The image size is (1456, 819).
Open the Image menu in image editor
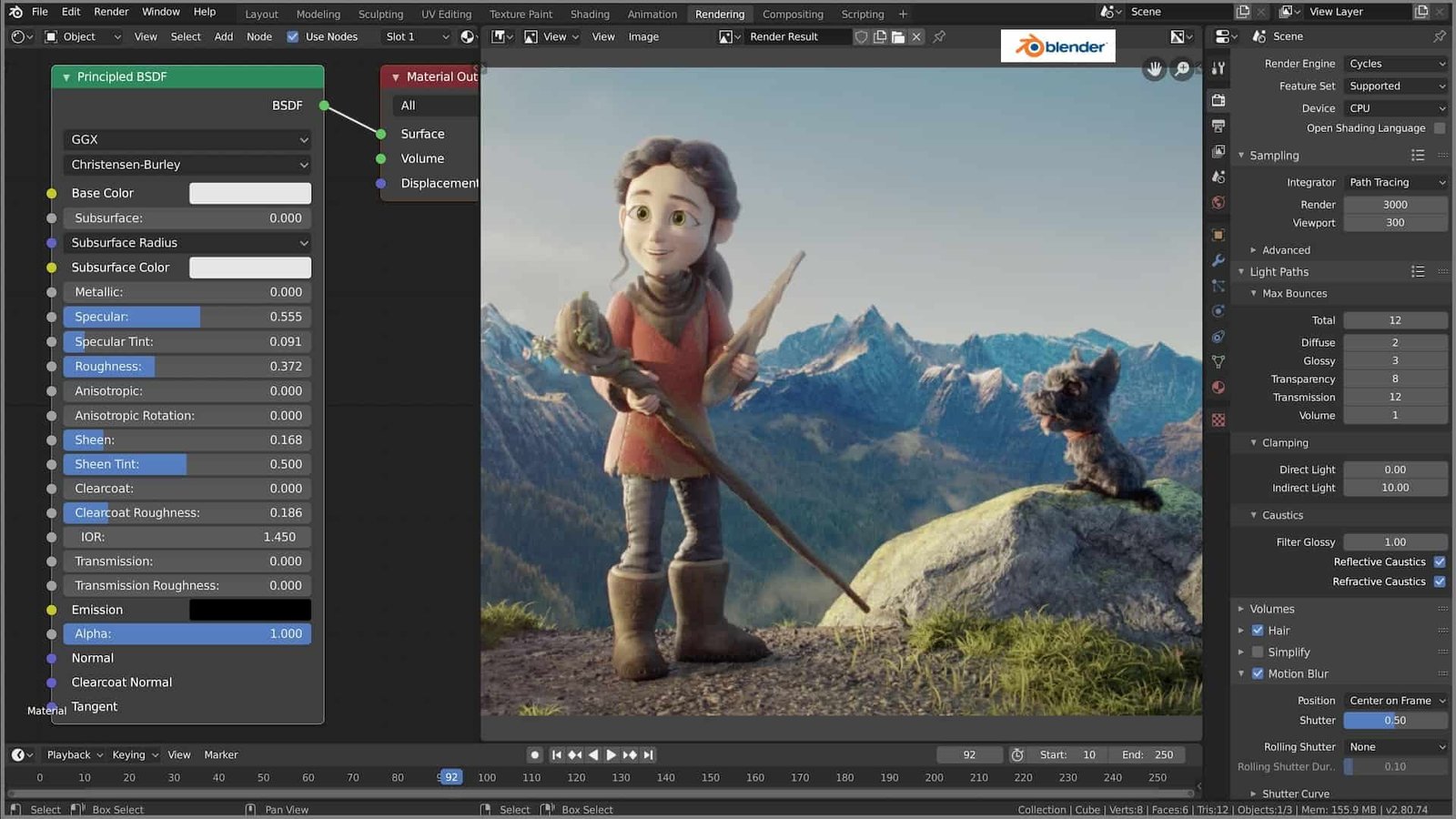[643, 36]
